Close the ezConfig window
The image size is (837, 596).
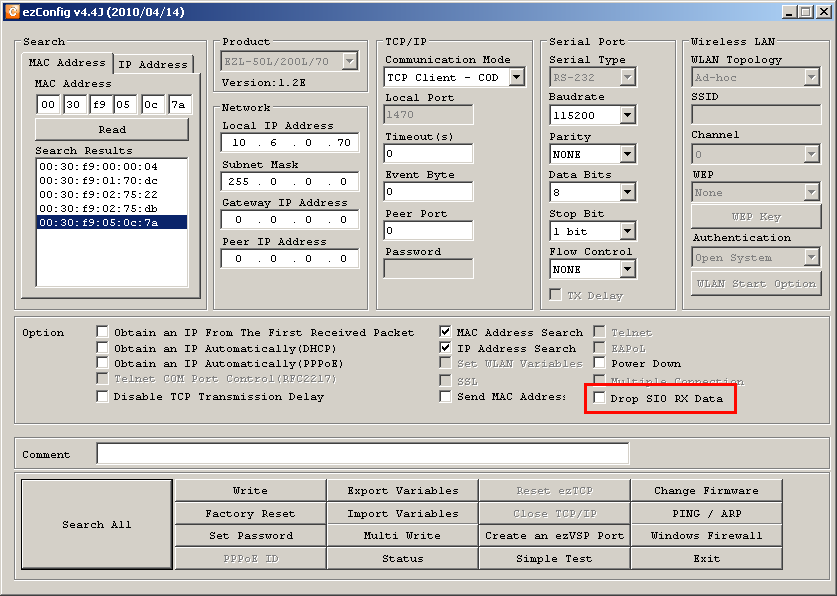[824, 12]
